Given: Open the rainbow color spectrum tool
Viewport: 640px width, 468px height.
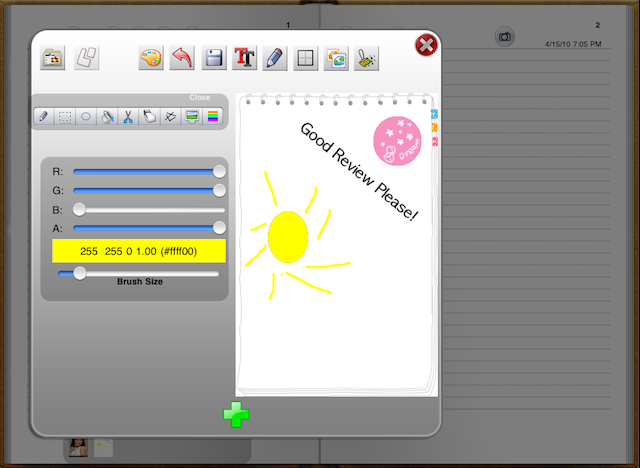Looking at the screenshot, I should point(212,117).
